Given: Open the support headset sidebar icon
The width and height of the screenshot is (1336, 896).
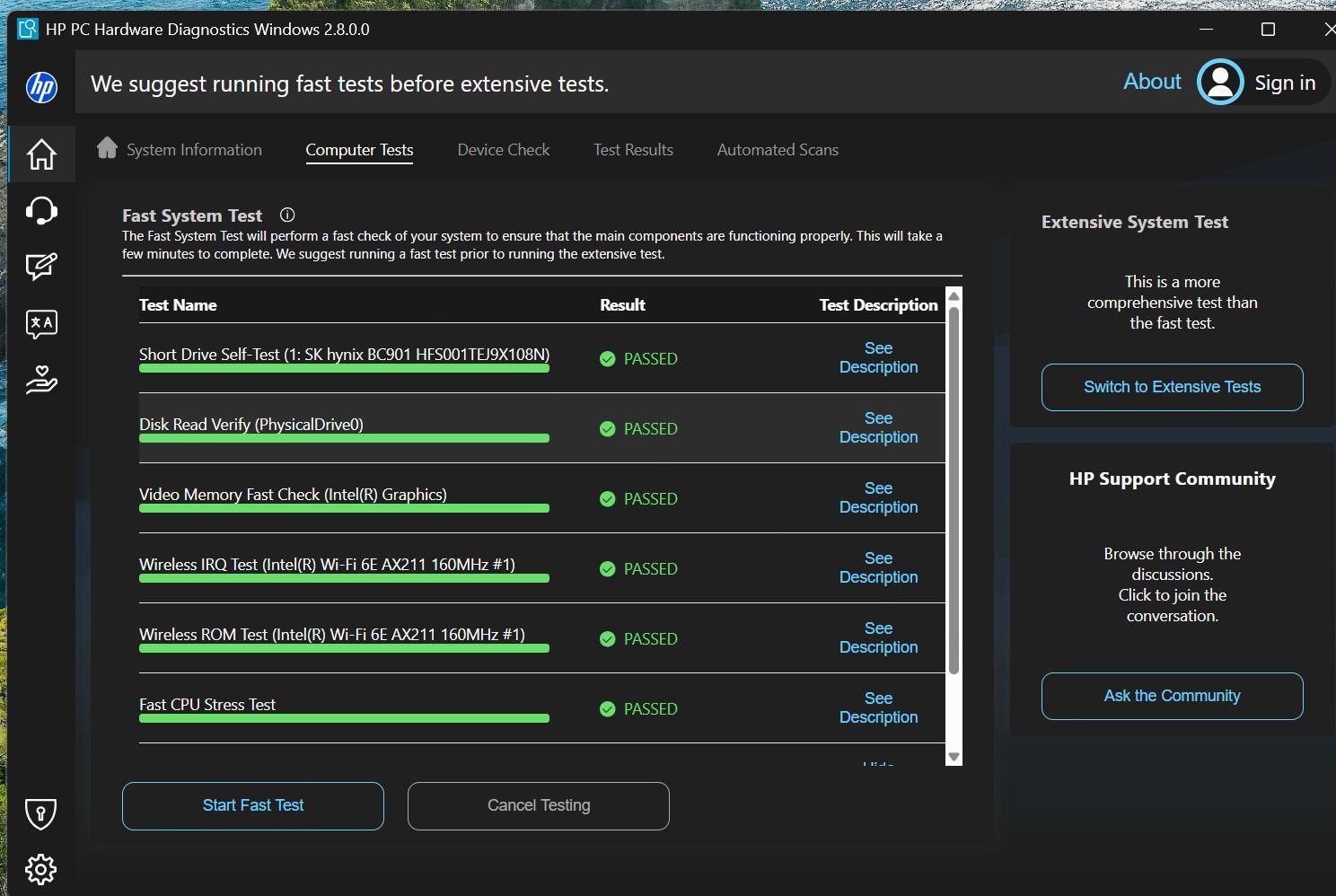Looking at the screenshot, I should 41,210.
